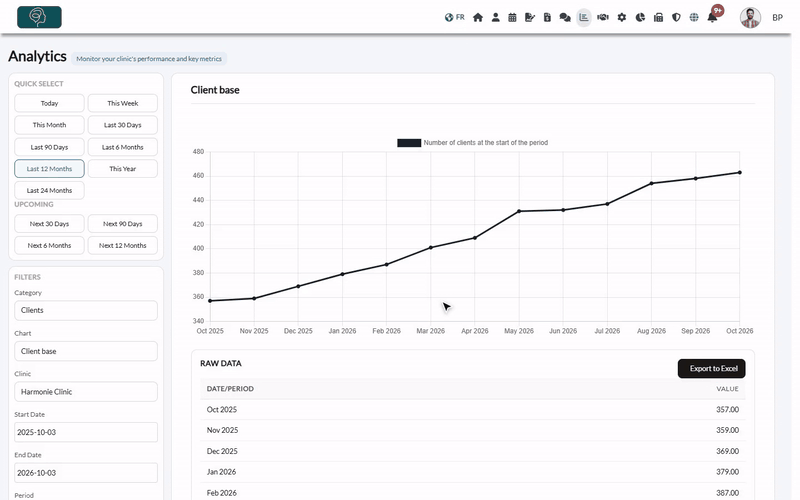
Task: Switch language to FR
Action: pos(455,17)
